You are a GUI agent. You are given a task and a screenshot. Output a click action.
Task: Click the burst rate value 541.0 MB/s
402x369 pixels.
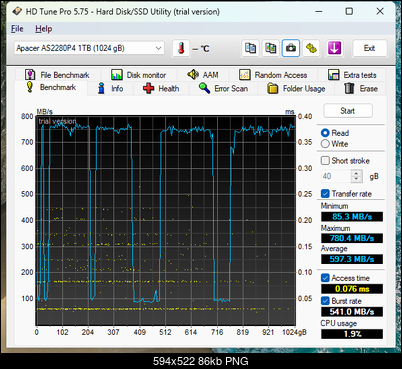point(352,312)
